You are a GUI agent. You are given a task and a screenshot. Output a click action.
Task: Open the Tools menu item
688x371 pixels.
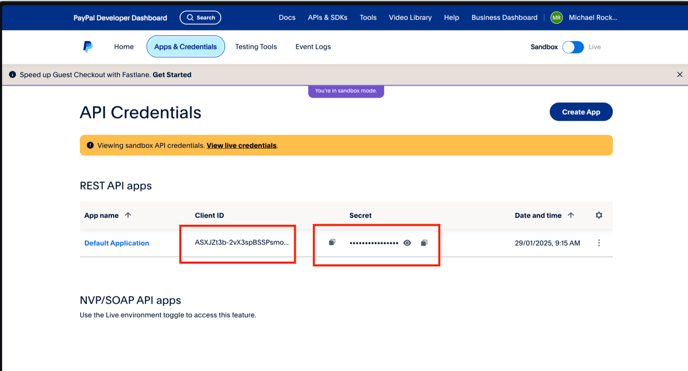[368, 18]
